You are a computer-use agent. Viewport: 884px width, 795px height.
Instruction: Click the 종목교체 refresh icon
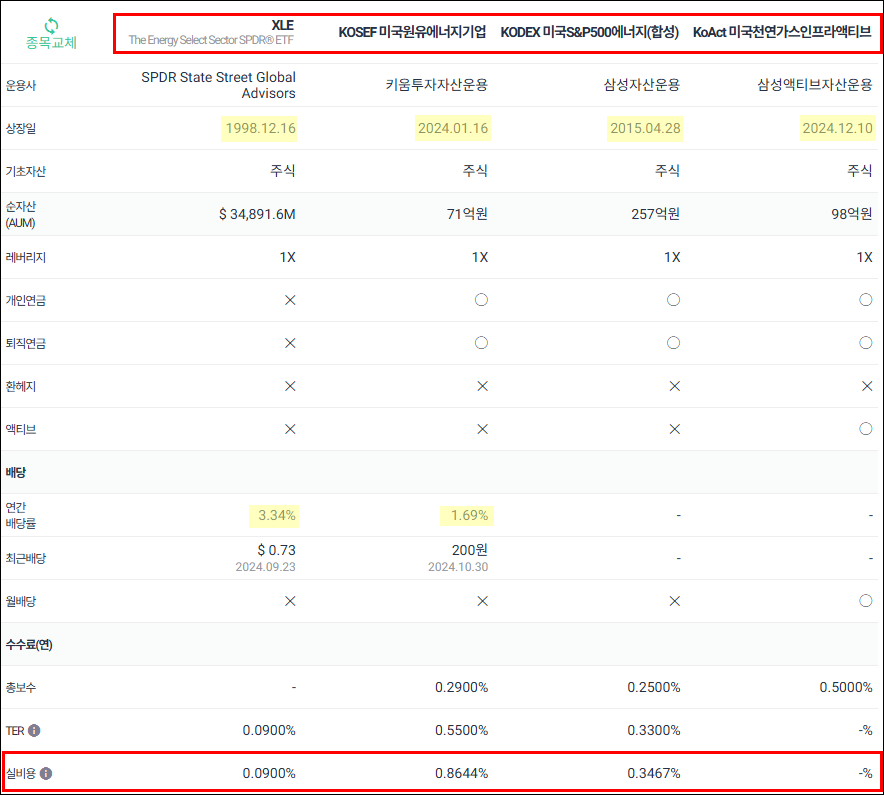tap(51, 25)
